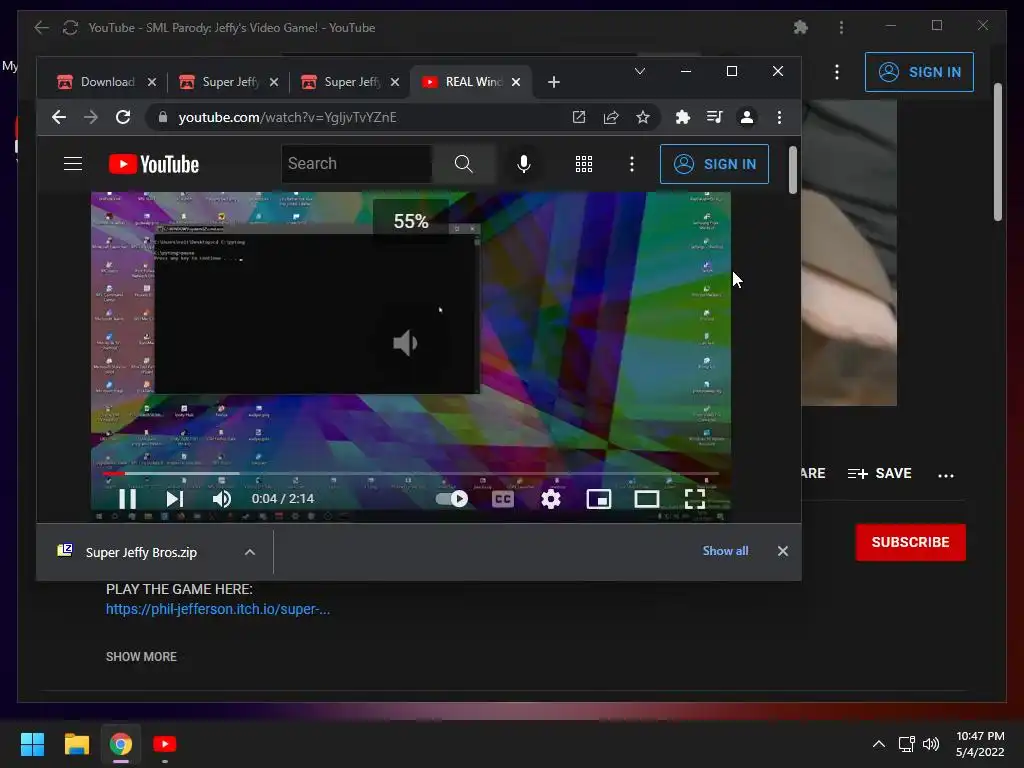Screen dimensions: 1024x768
Task: Toggle closed captions CC button
Action: pyautogui.click(x=502, y=499)
